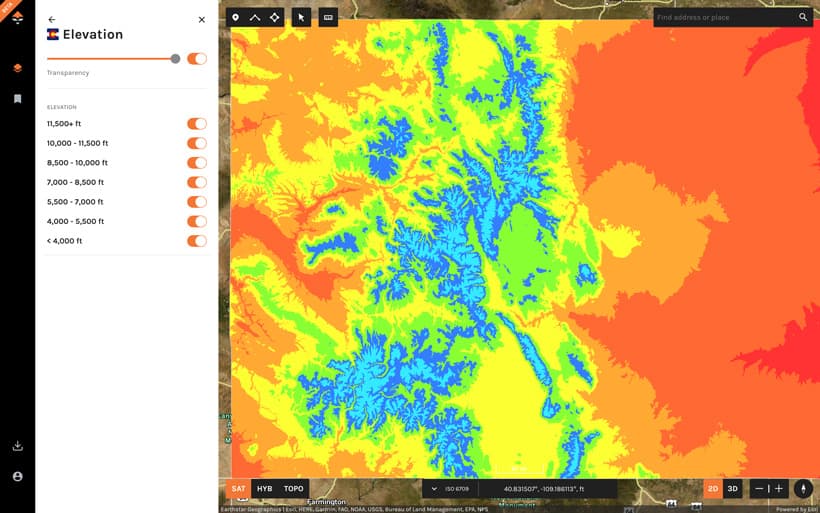The image size is (820, 513).
Task: Toggle the Elevation layer master switch
Action: [x=197, y=59]
